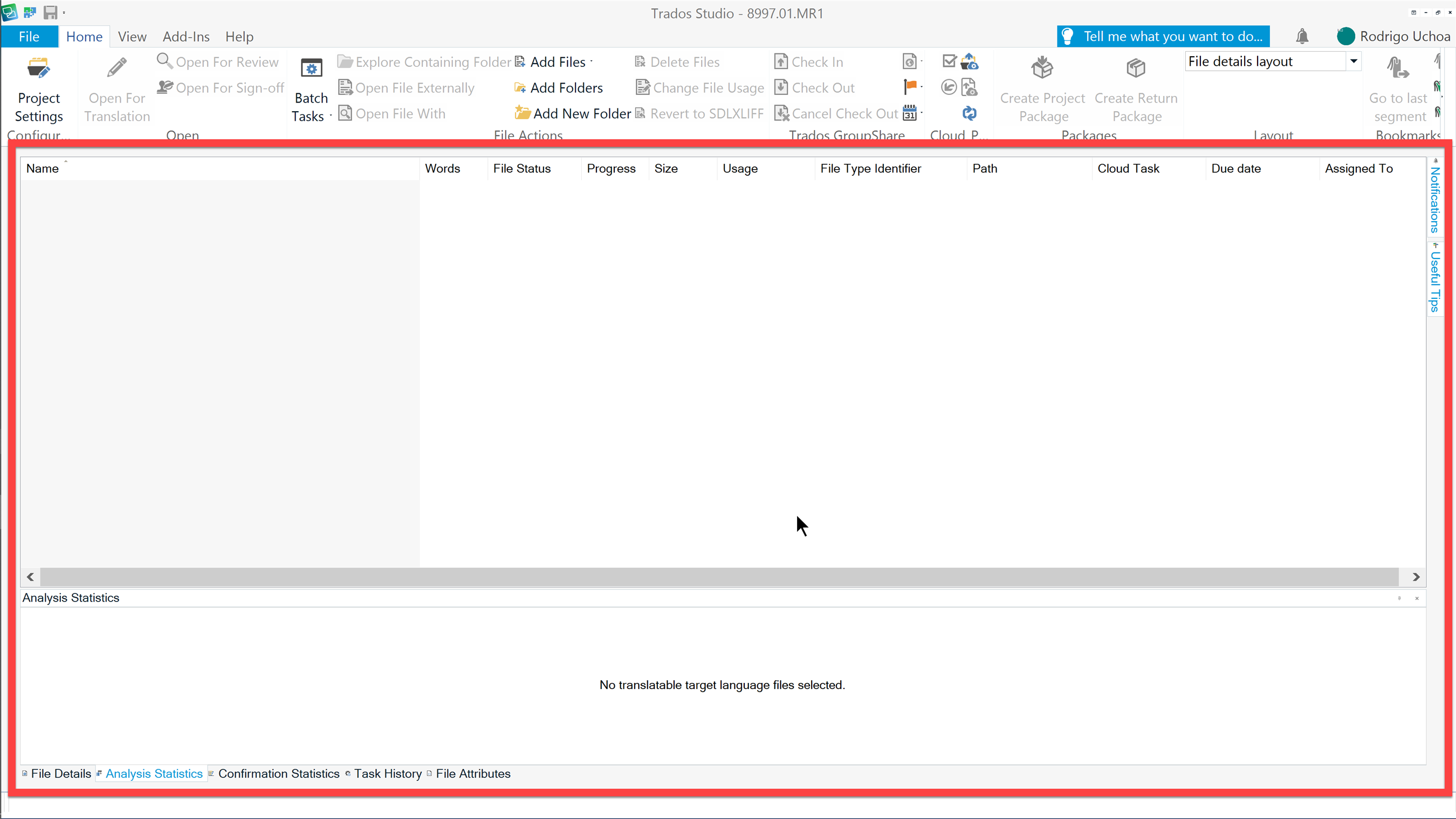The width and height of the screenshot is (1456, 819).
Task: Click Change File Usage
Action: (x=700, y=87)
